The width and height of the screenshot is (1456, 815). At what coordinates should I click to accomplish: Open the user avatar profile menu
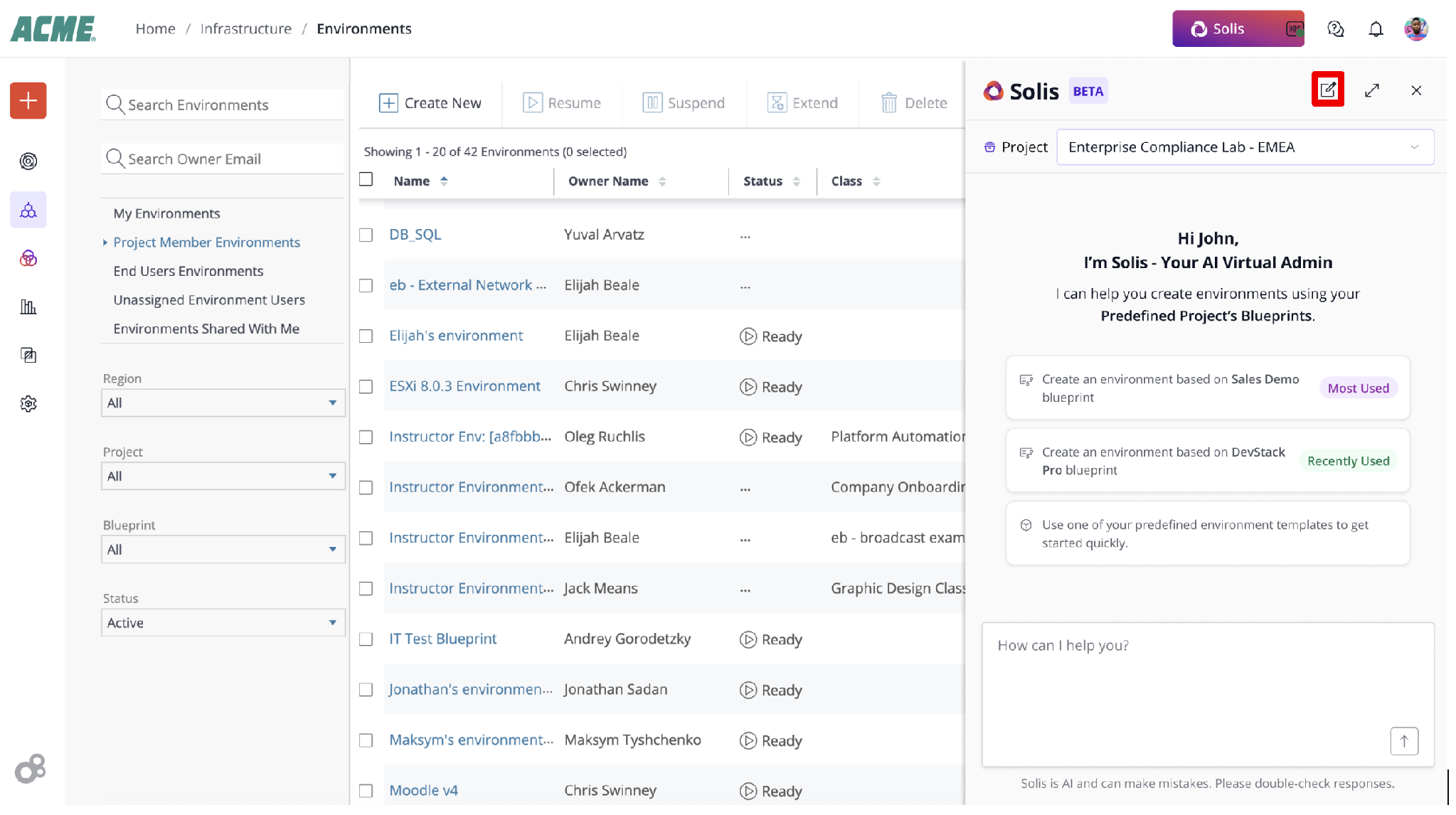1415,28
